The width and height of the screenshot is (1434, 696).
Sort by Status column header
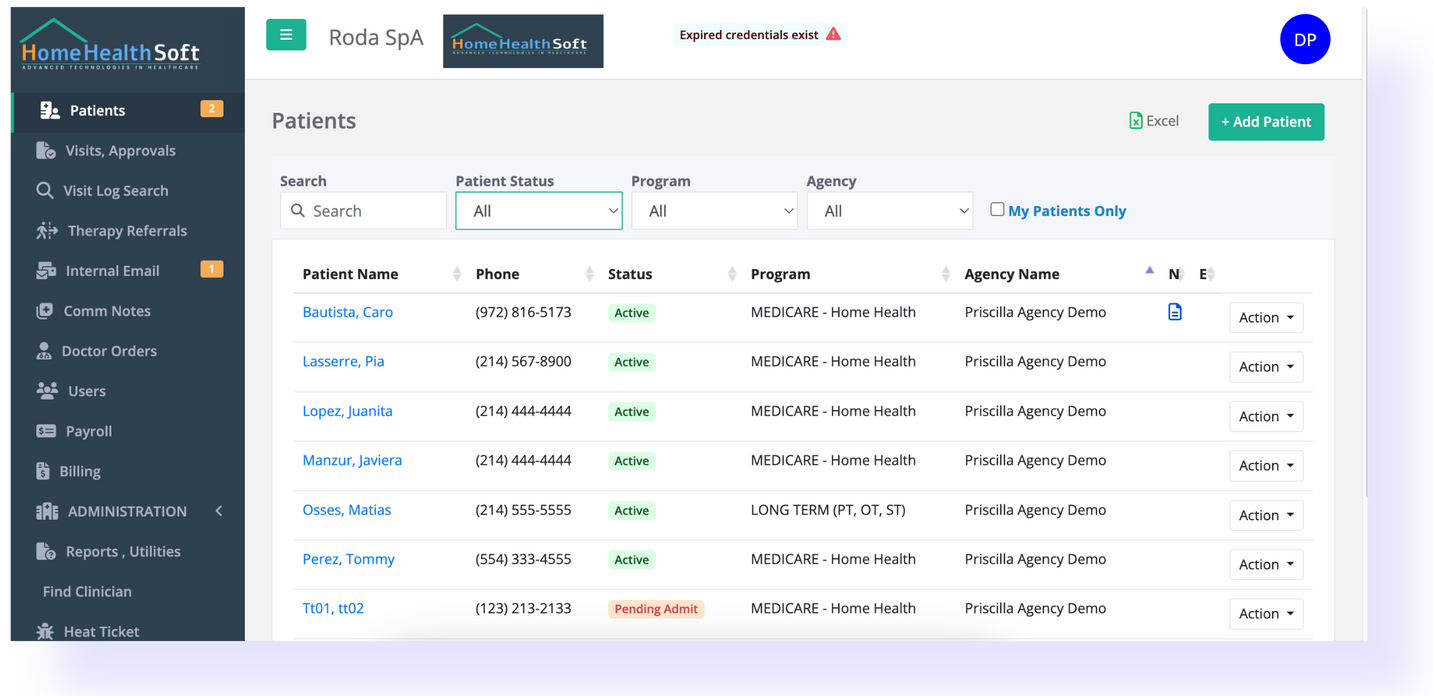(671, 274)
